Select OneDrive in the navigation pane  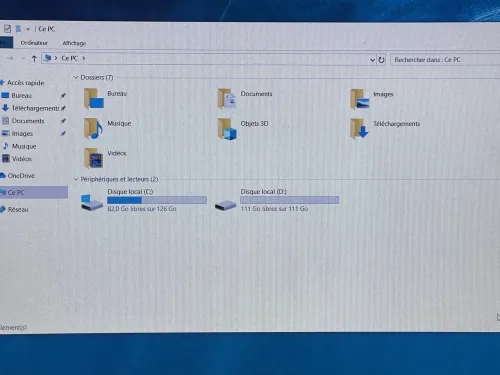(x=21, y=175)
